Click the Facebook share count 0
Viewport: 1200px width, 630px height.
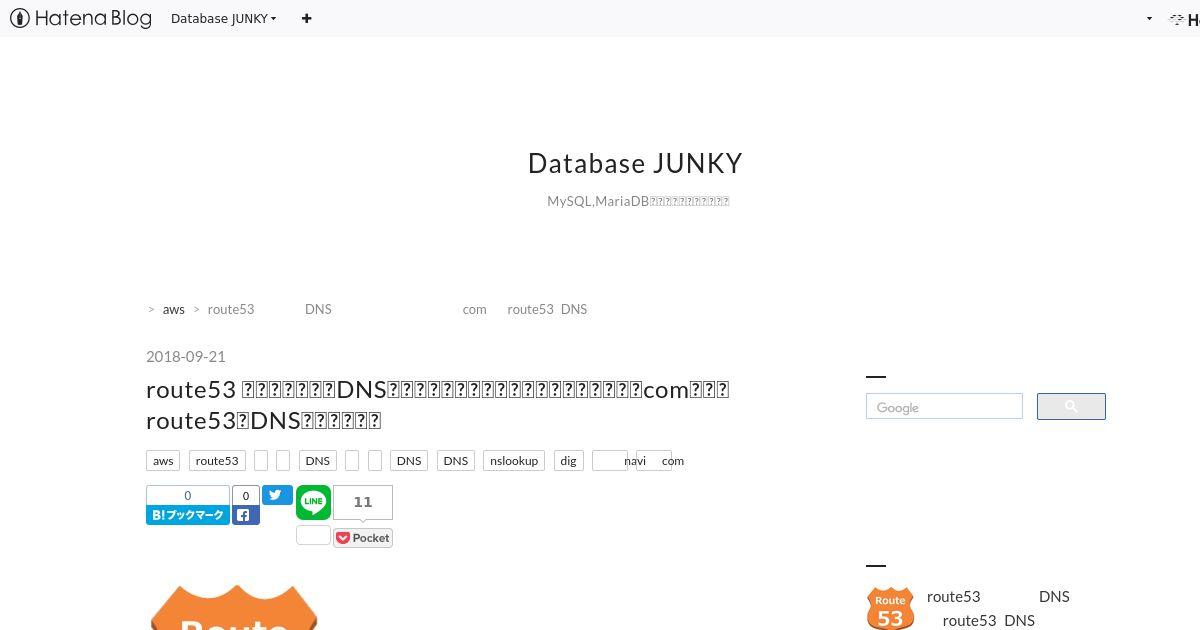click(246, 496)
